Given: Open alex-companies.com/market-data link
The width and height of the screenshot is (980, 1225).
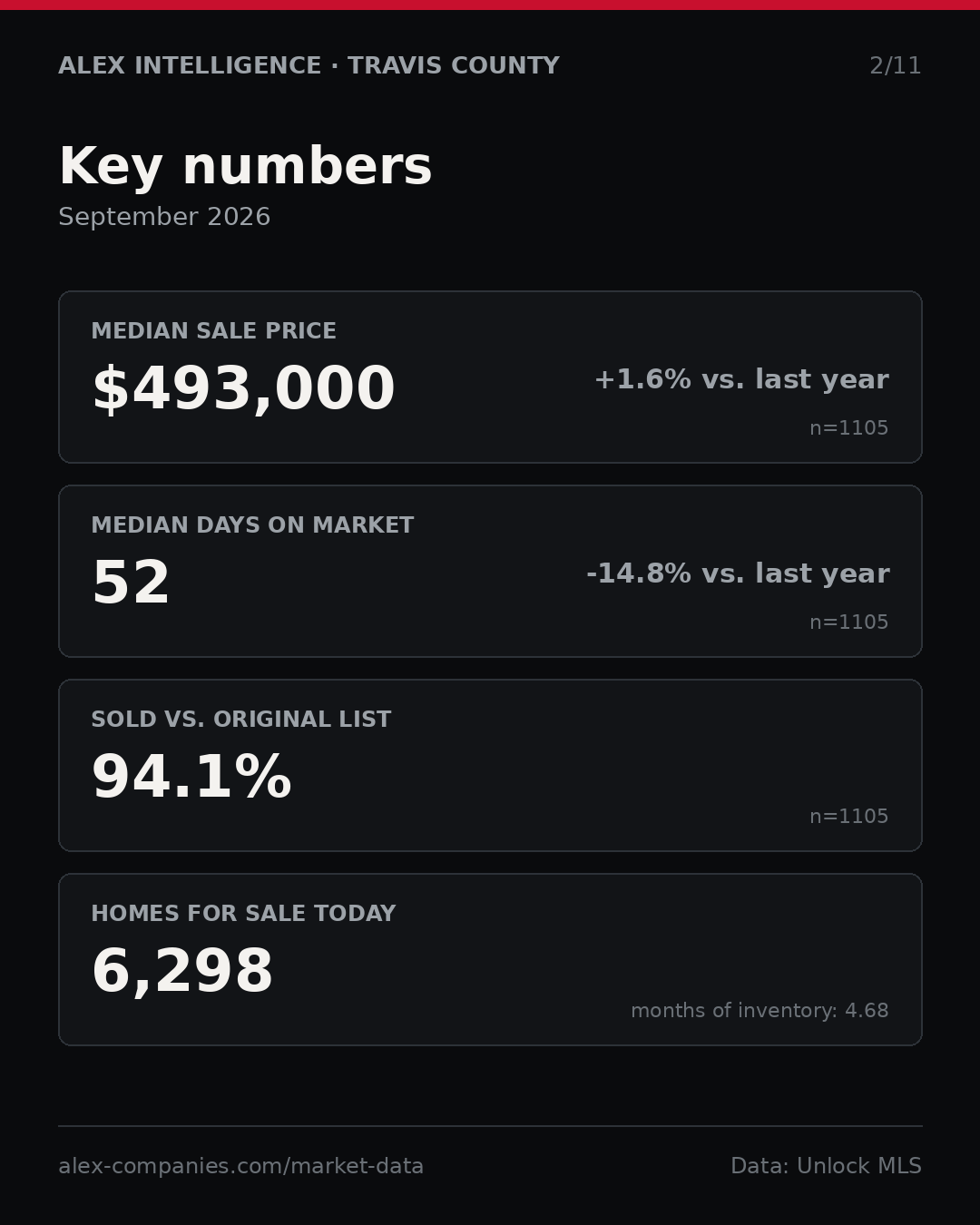Looking at the screenshot, I should 240,1166.
